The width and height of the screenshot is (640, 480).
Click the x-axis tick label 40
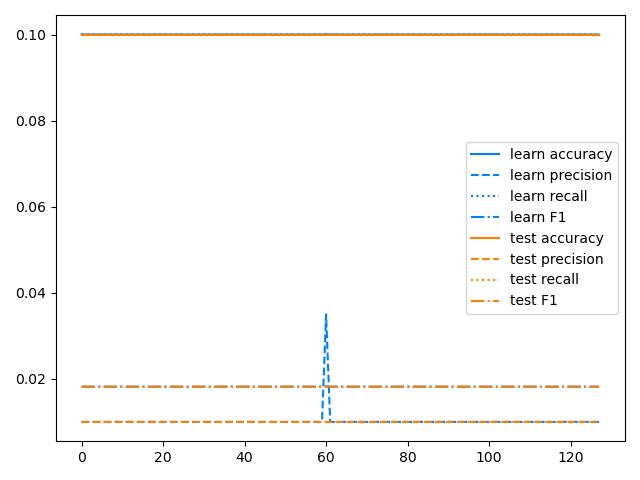244,458
